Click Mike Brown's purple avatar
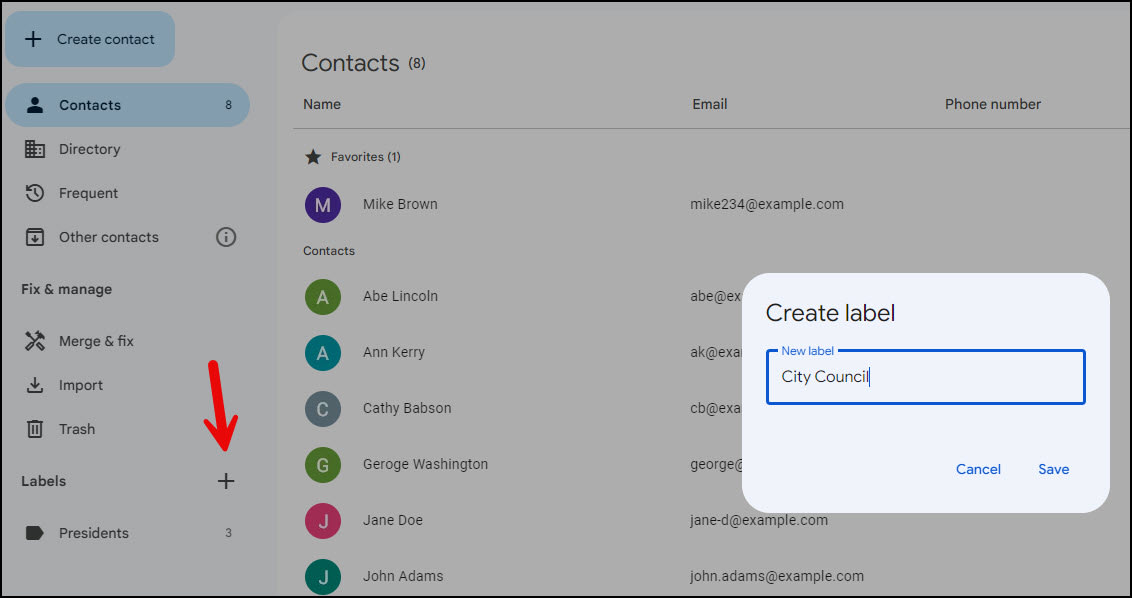 322,204
